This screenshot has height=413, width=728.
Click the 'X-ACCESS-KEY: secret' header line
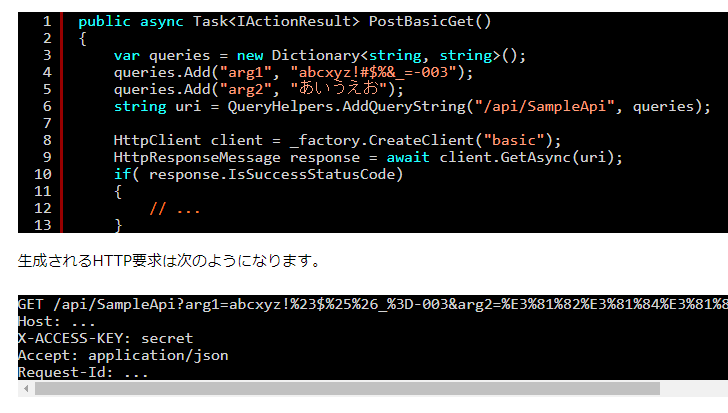pos(105,338)
